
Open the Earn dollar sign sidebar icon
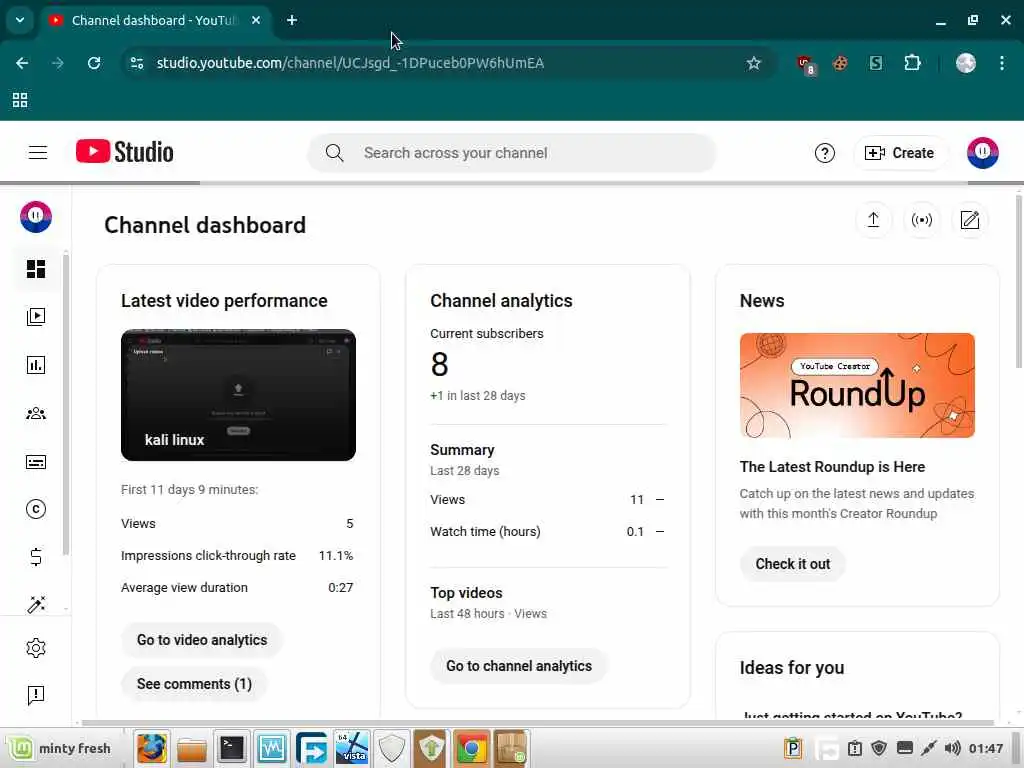[36, 556]
